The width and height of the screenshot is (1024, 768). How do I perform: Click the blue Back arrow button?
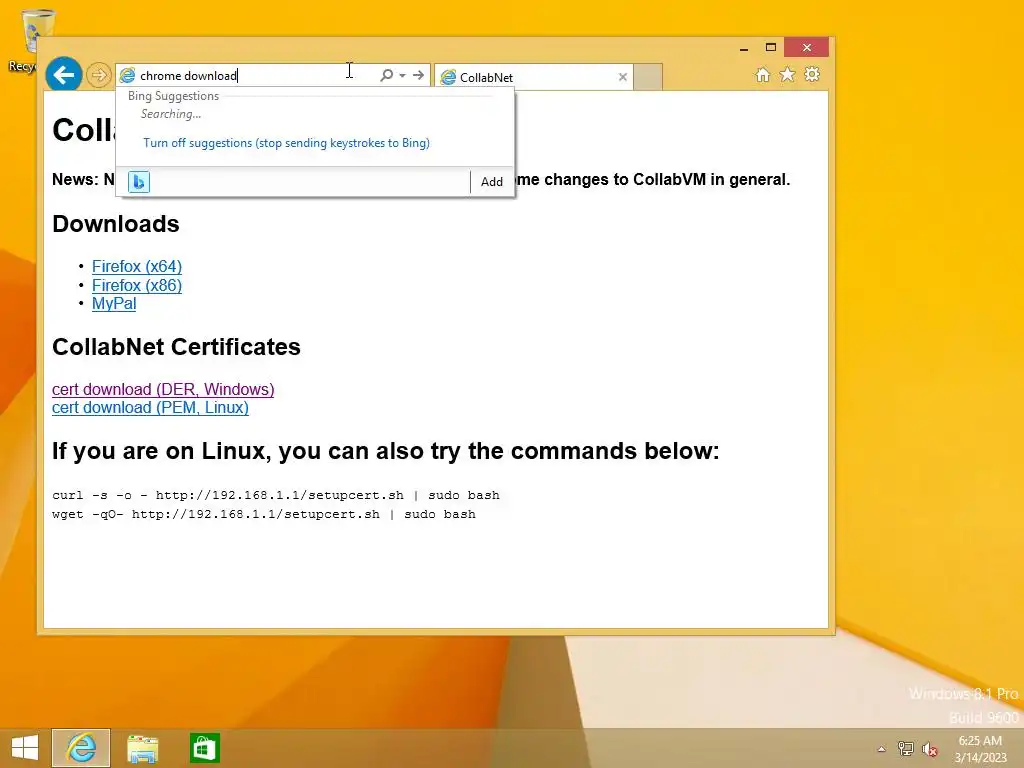[64, 75]
